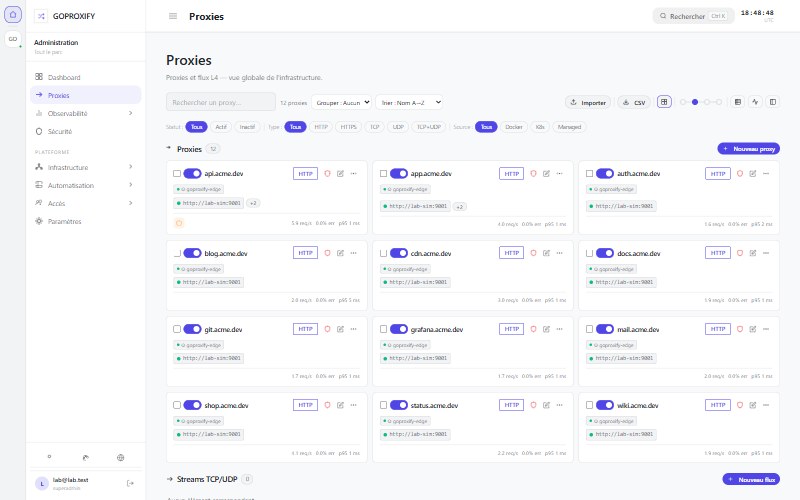
Task: Set density slider to third step
Action: 707,102
